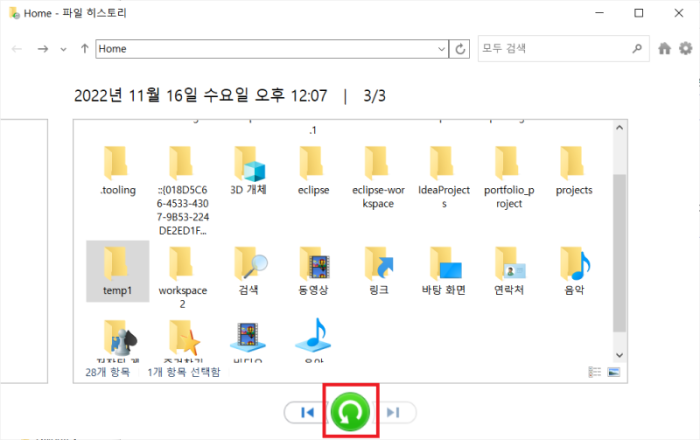Click the green restore button
This screenshot has width=700, height=440.
tap(350, 411)
